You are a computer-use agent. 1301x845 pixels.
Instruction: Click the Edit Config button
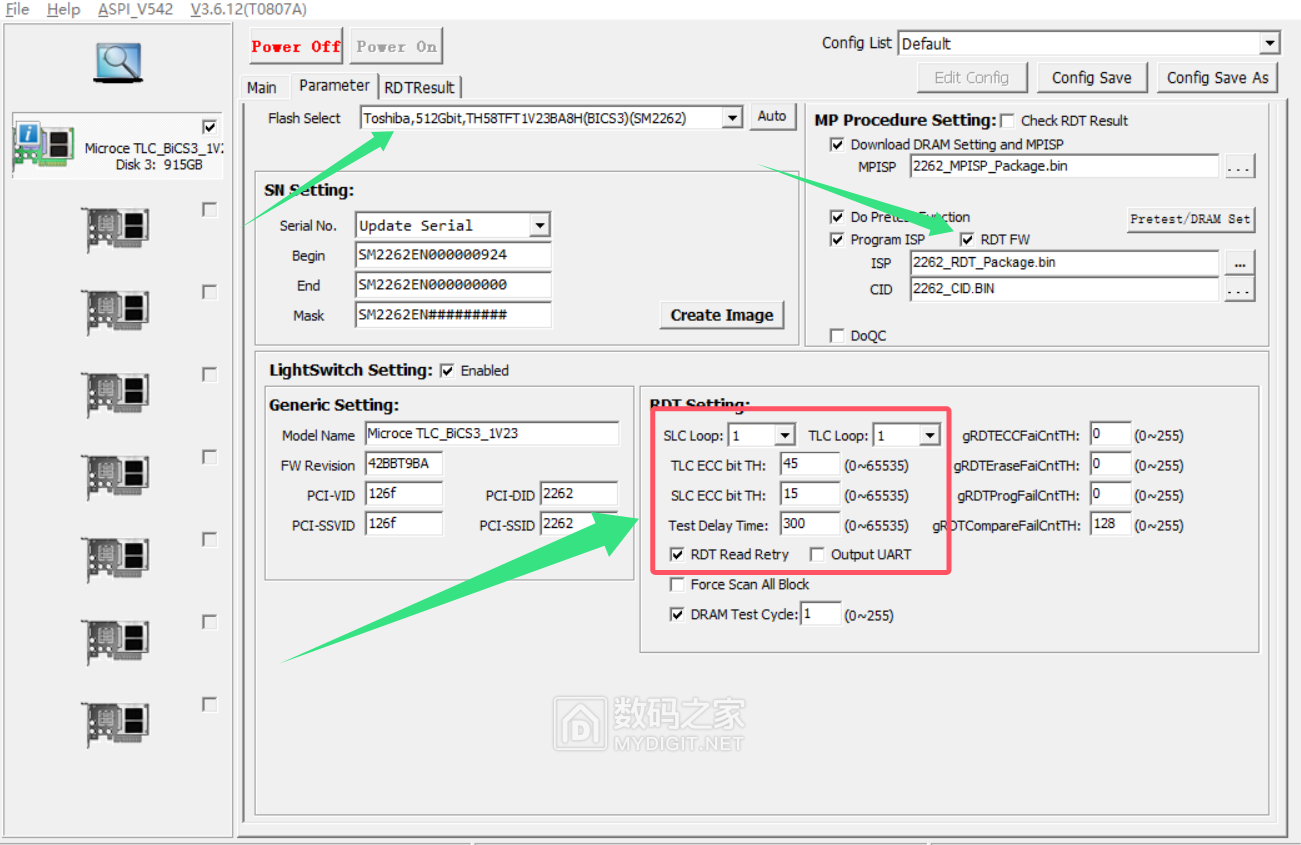coord(972,77)
